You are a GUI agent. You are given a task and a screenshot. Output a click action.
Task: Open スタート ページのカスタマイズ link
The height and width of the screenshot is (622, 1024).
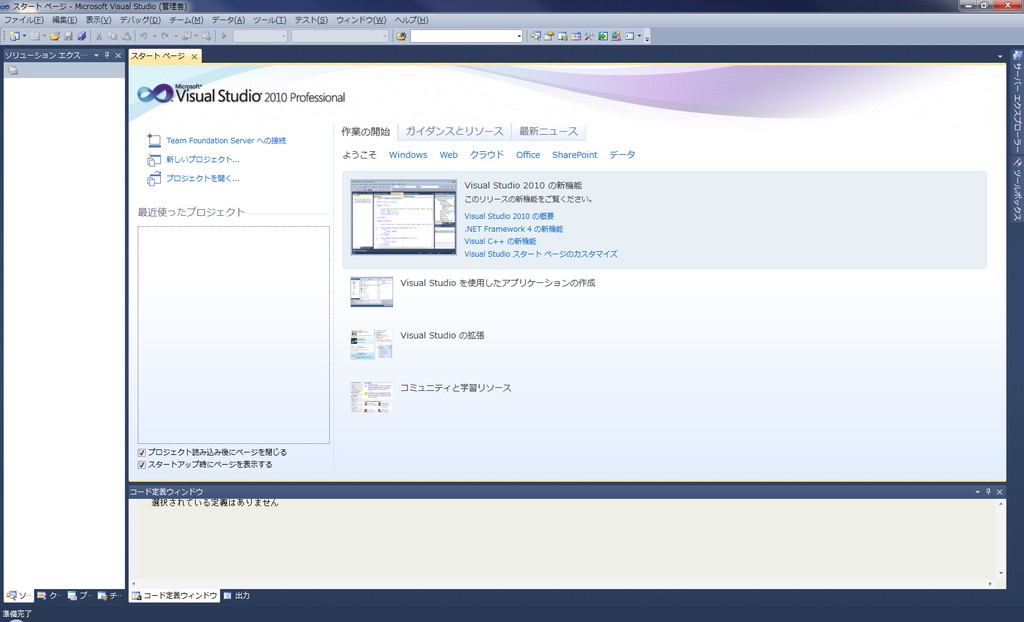pos(541,254)
